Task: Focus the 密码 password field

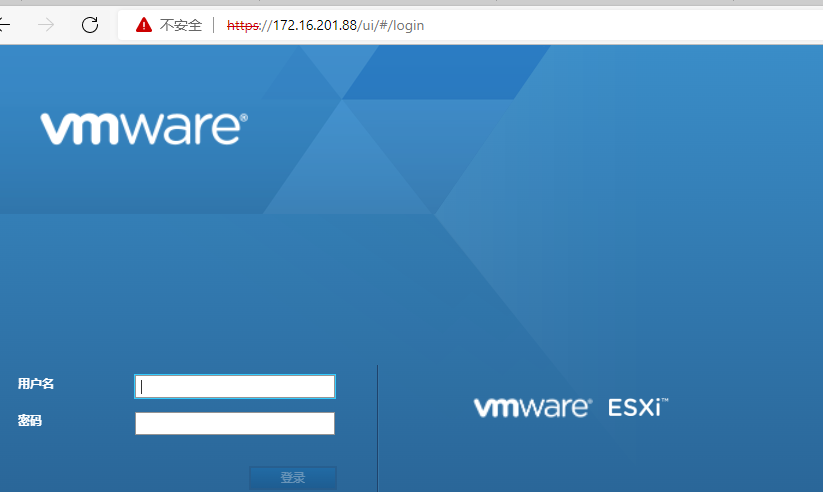Action: [235, 423]
